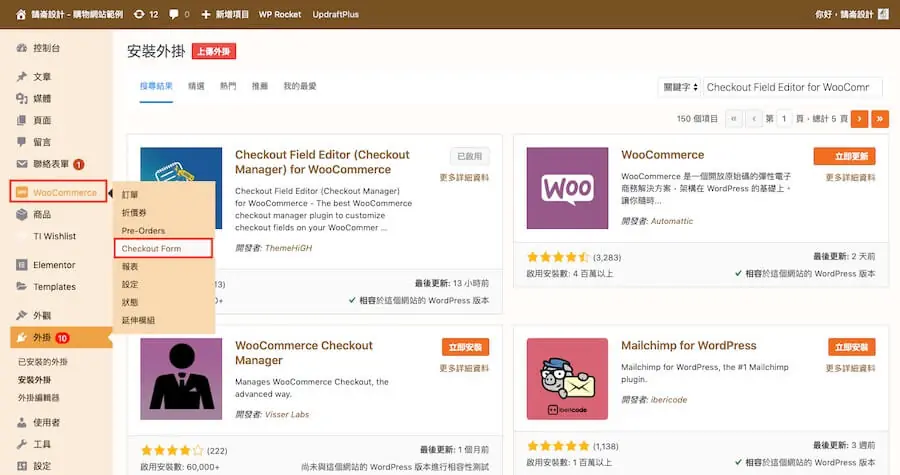Screen dimensions: 900x475
Task: Switch to the Recommended tab
Action: pos(259,86)
